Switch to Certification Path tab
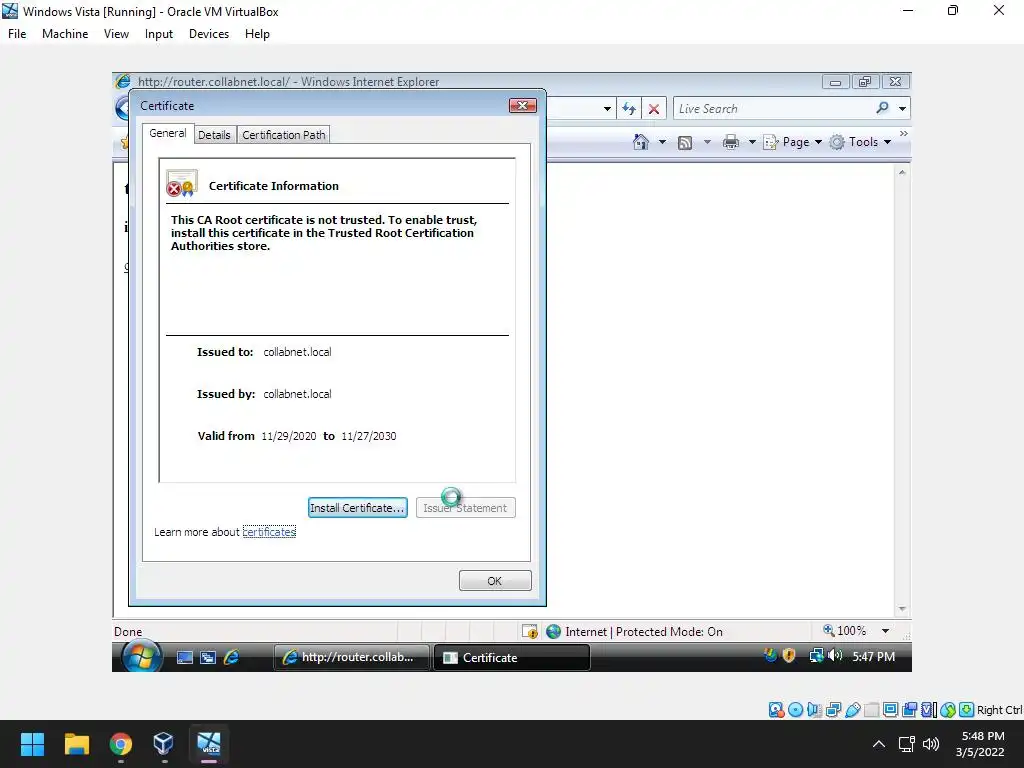The width and height of the screenshot is (1024, 768). coord(283,135)
